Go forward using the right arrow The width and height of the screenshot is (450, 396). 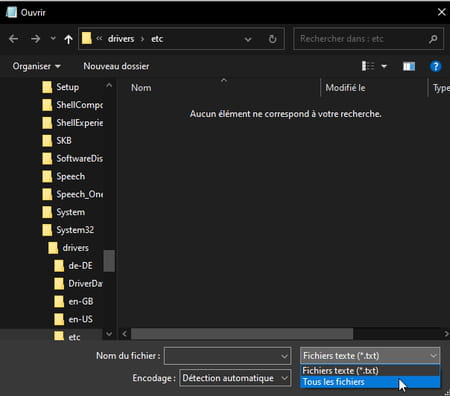(x=35, y=39)
